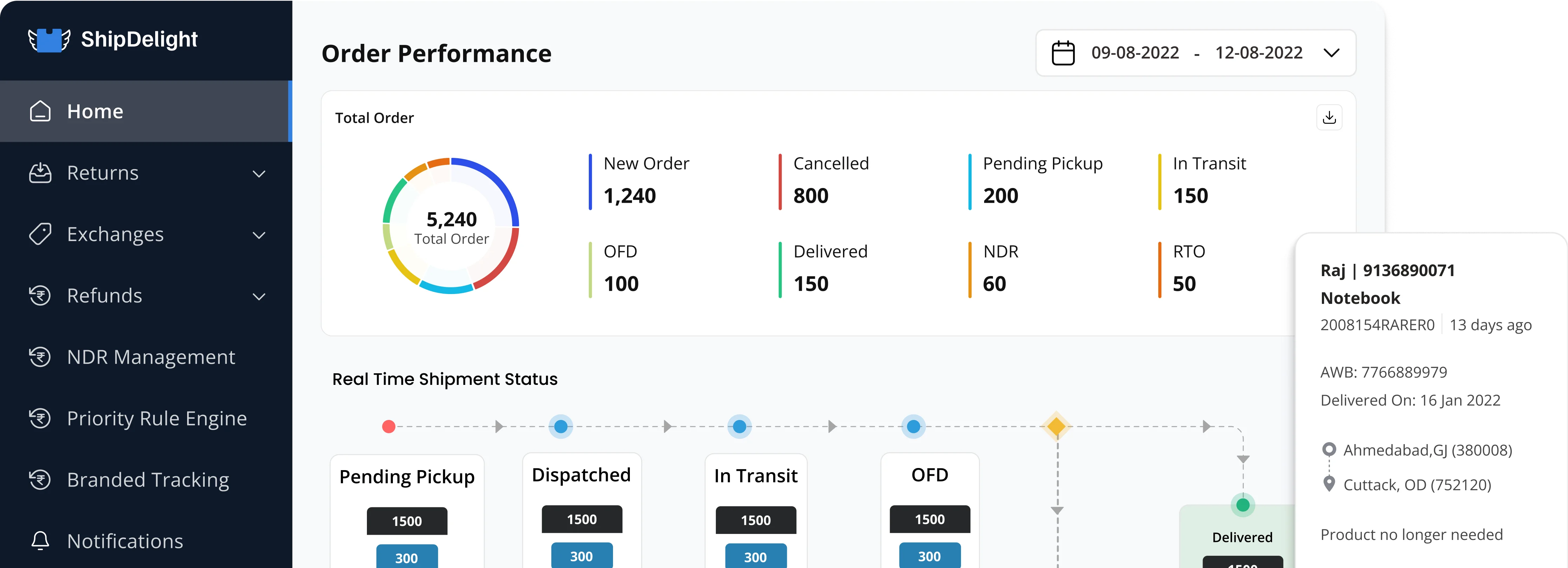This screenshot has height=568, width=1568.
Task: Click the Home house icon
Action: (x=40, y=111)
